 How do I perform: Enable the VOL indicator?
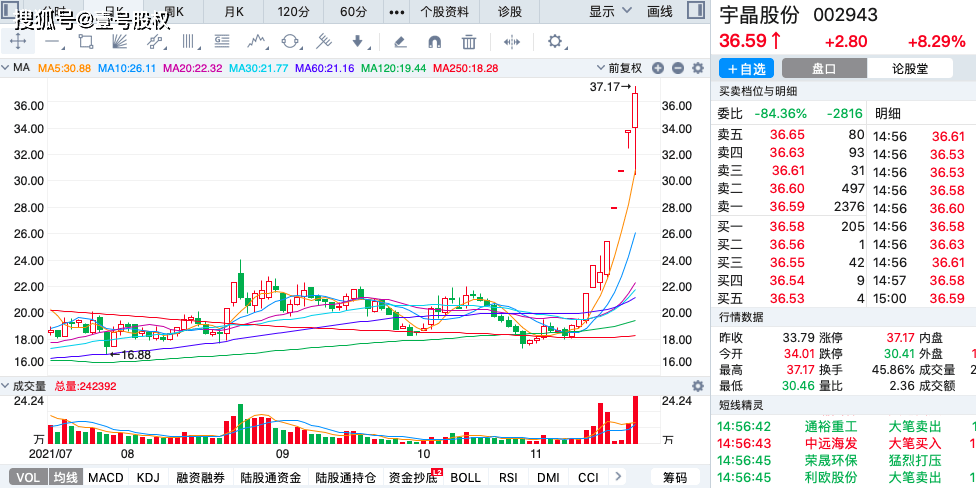pos(28,478)
